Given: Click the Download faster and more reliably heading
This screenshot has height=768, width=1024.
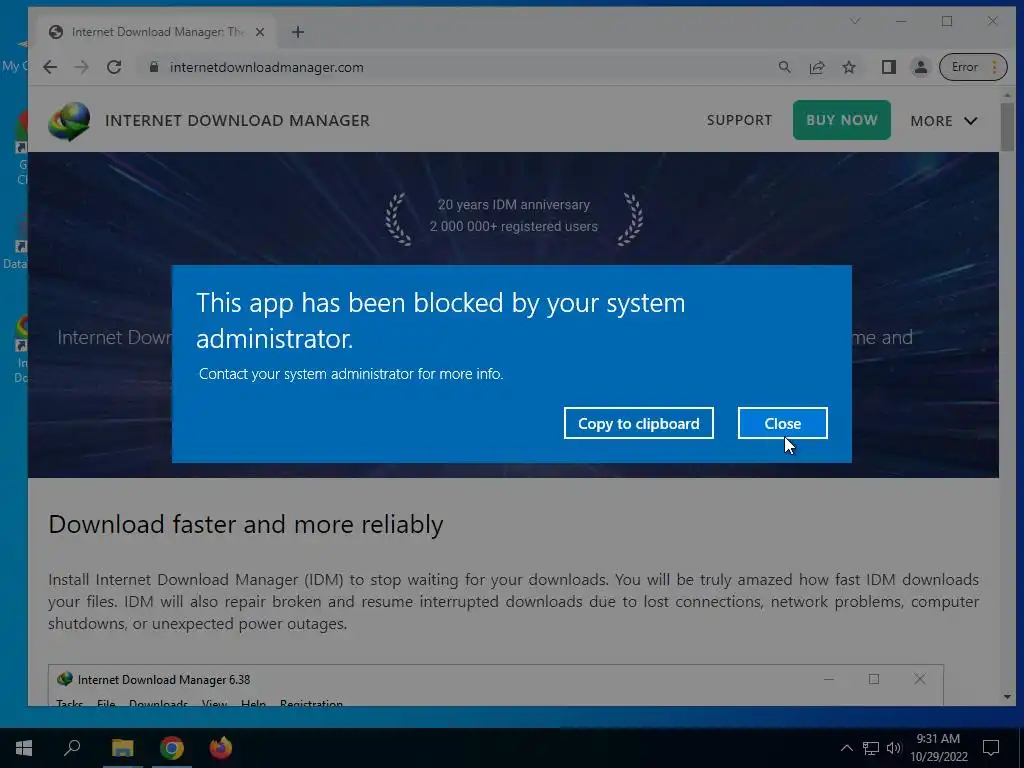Looking at the screenshot, I should tap(246, 524).
